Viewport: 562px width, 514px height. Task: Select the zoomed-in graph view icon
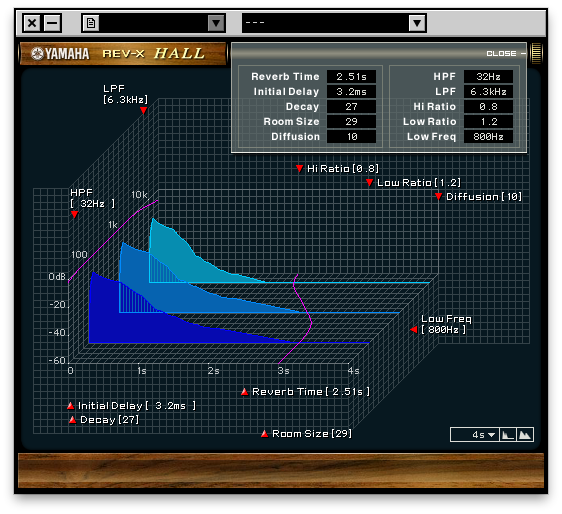(x=508, y=435)
